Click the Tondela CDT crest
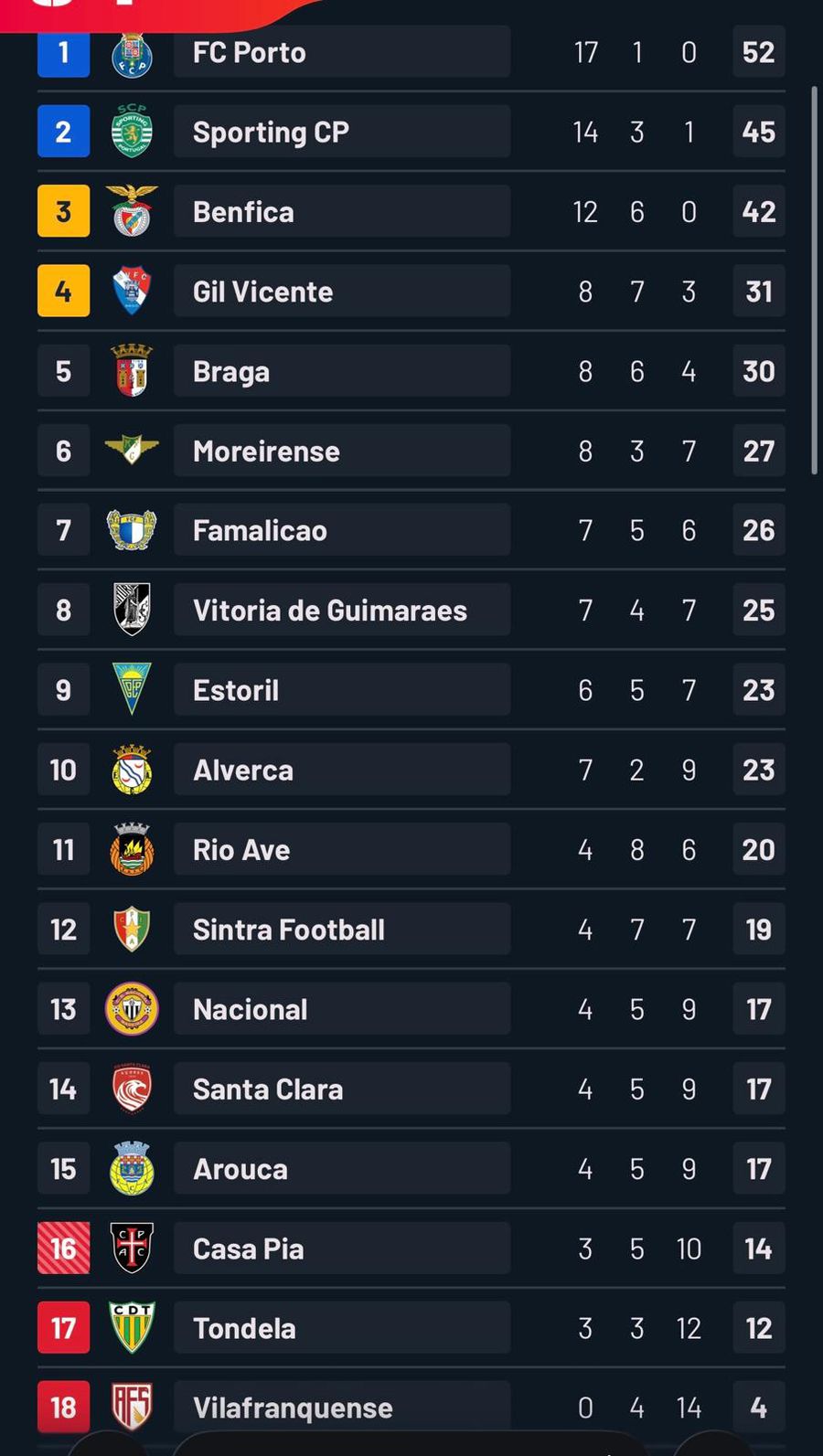This screenshot has height=1456, width=823. (132, 1327)
